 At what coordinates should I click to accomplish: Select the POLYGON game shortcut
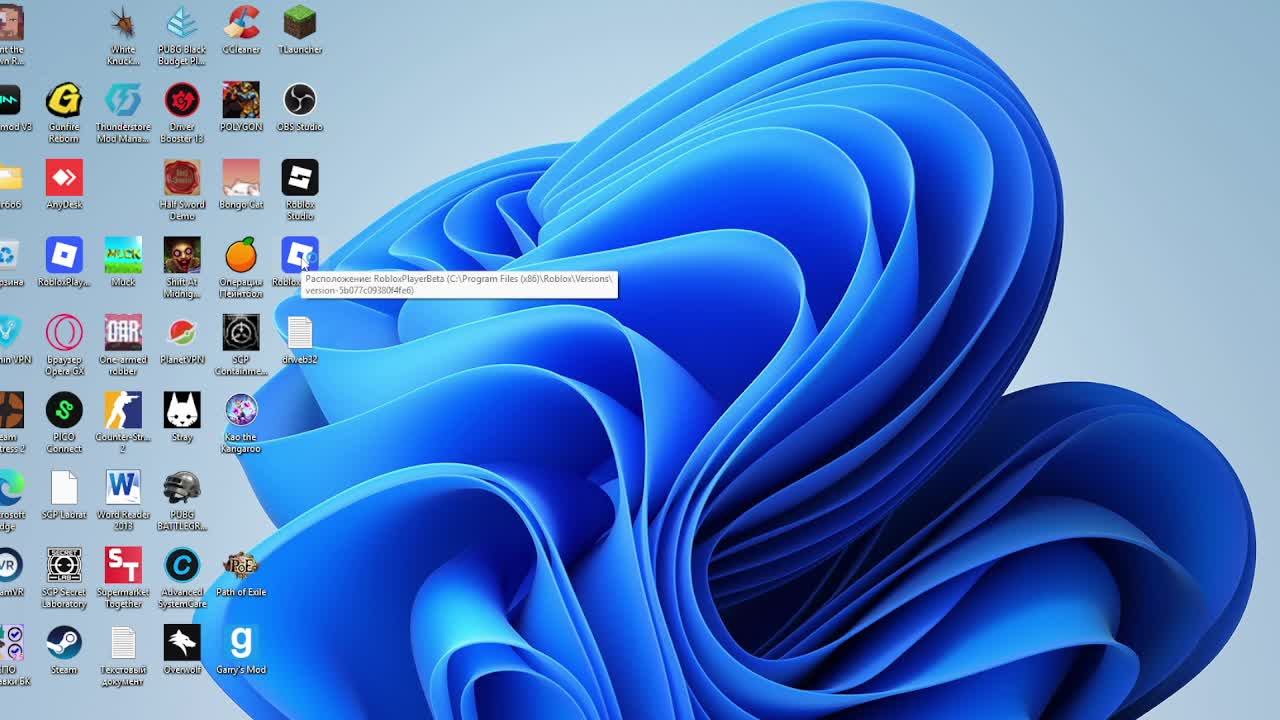tap(241, 107)
